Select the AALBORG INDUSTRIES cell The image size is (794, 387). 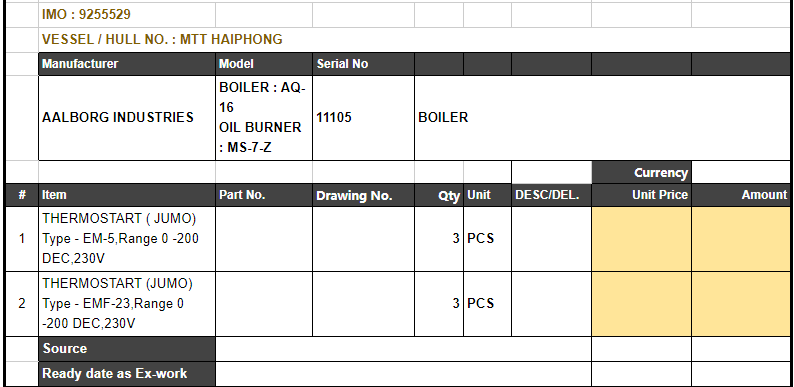[127, 118]
